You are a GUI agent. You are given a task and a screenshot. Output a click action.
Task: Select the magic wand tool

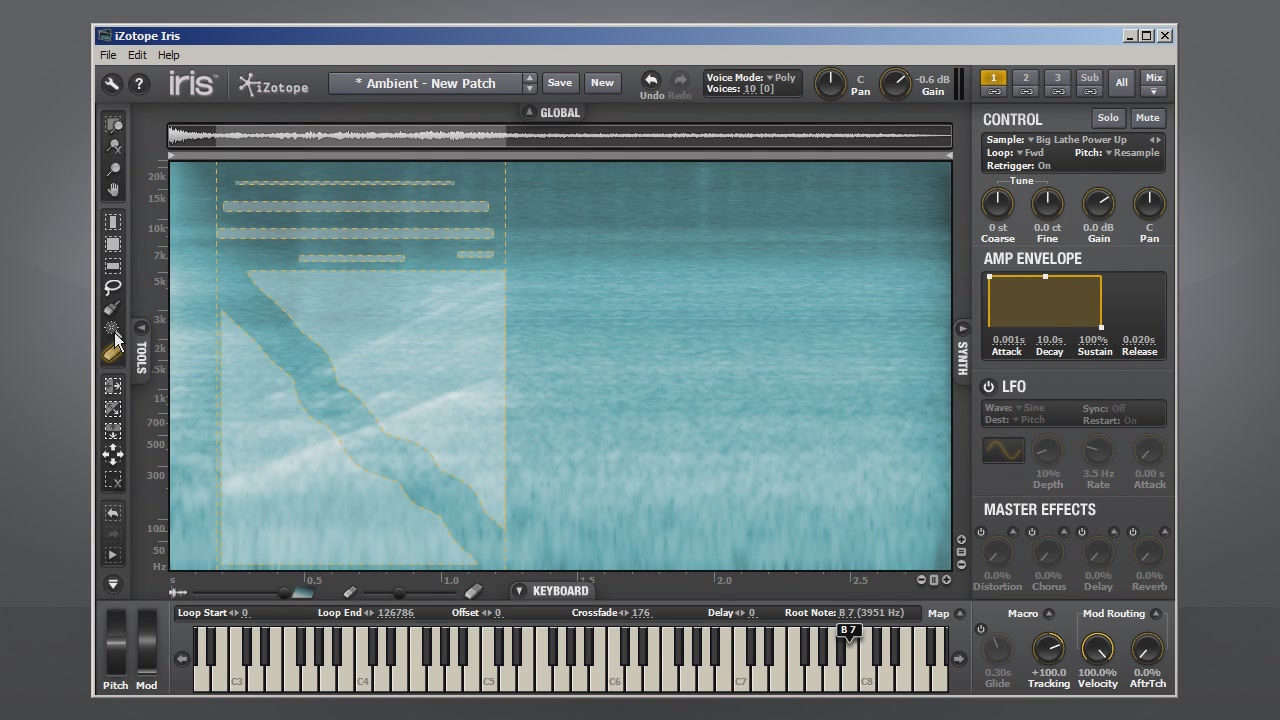(113, 330)
